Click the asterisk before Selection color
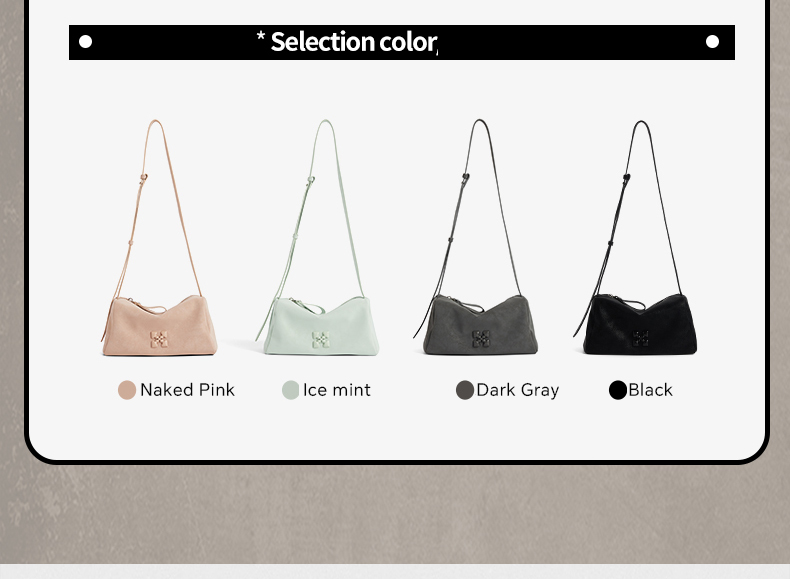This screenshot has width=790, height=579. coord(261,36)
